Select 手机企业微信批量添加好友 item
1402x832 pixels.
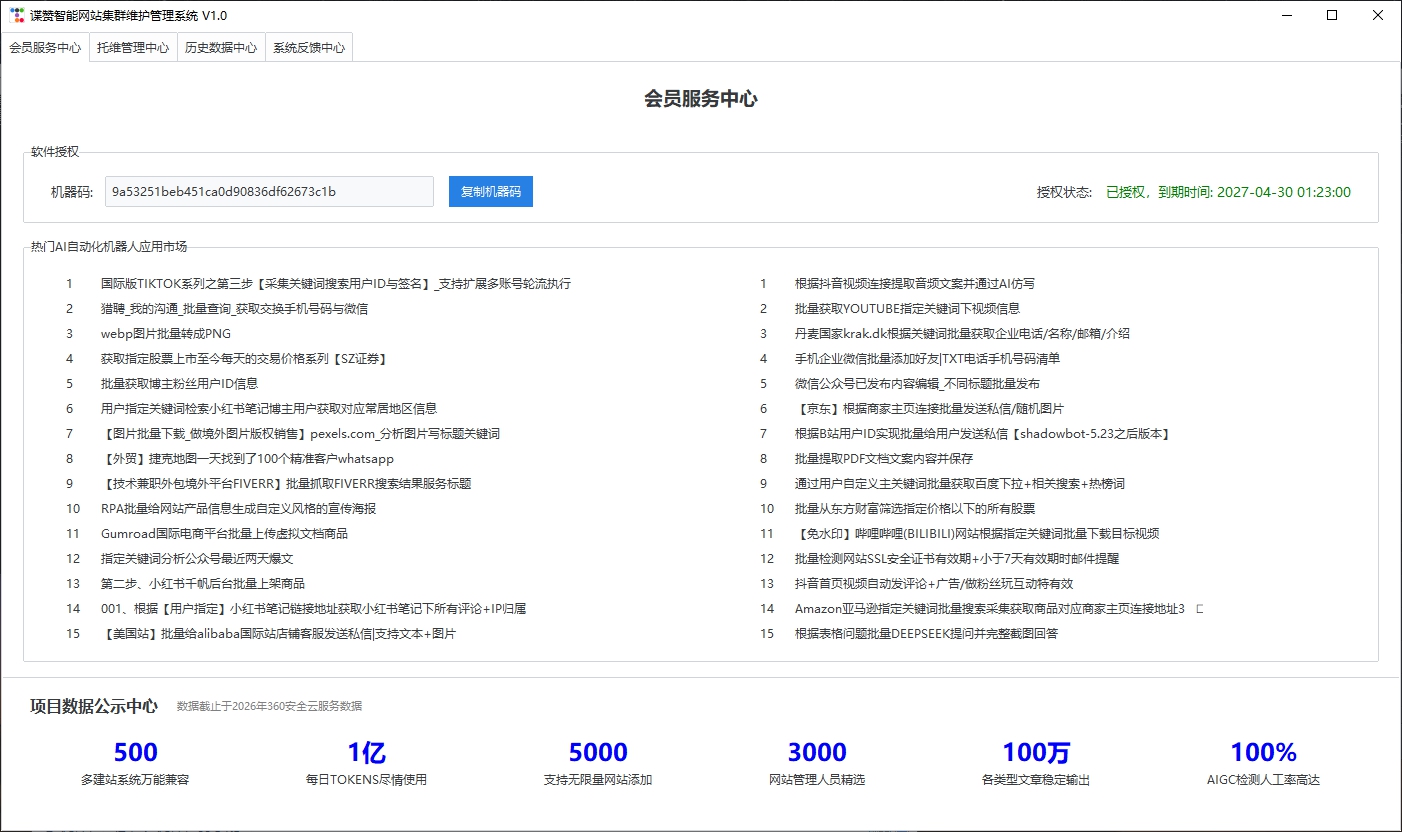pos(927,359)
